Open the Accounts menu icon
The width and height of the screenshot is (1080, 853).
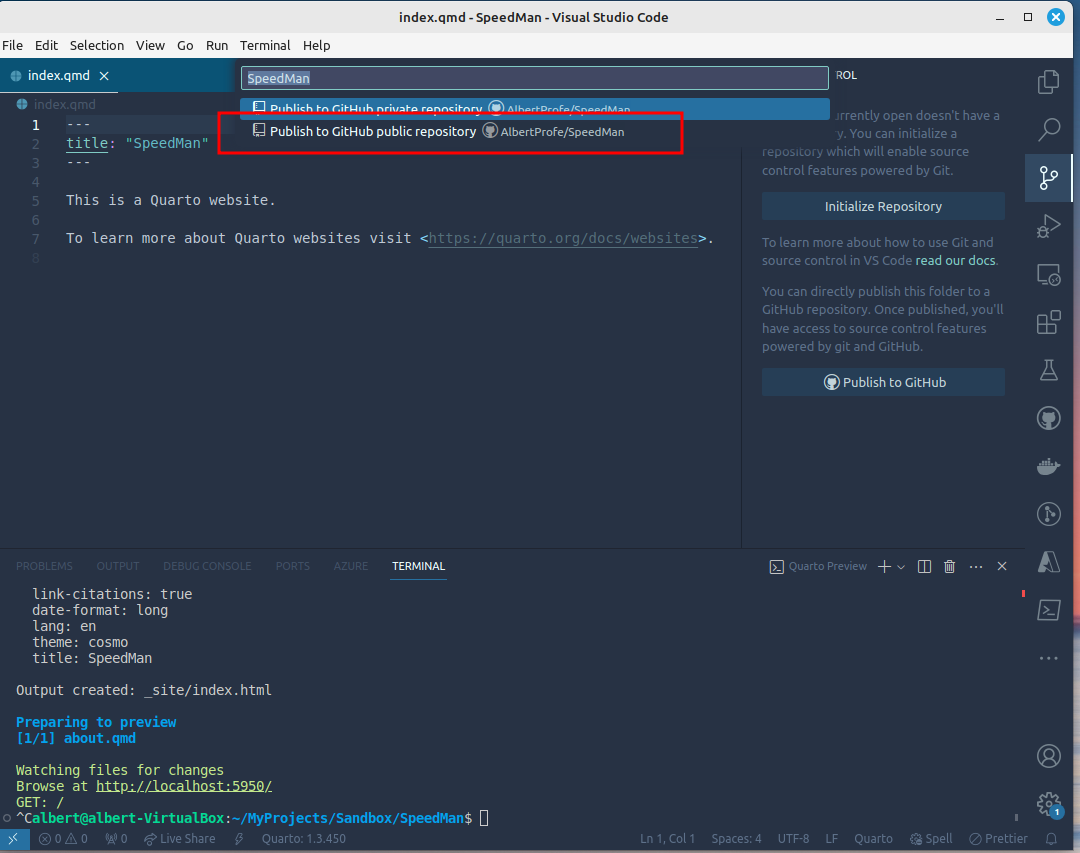(x=1048, y=756)
